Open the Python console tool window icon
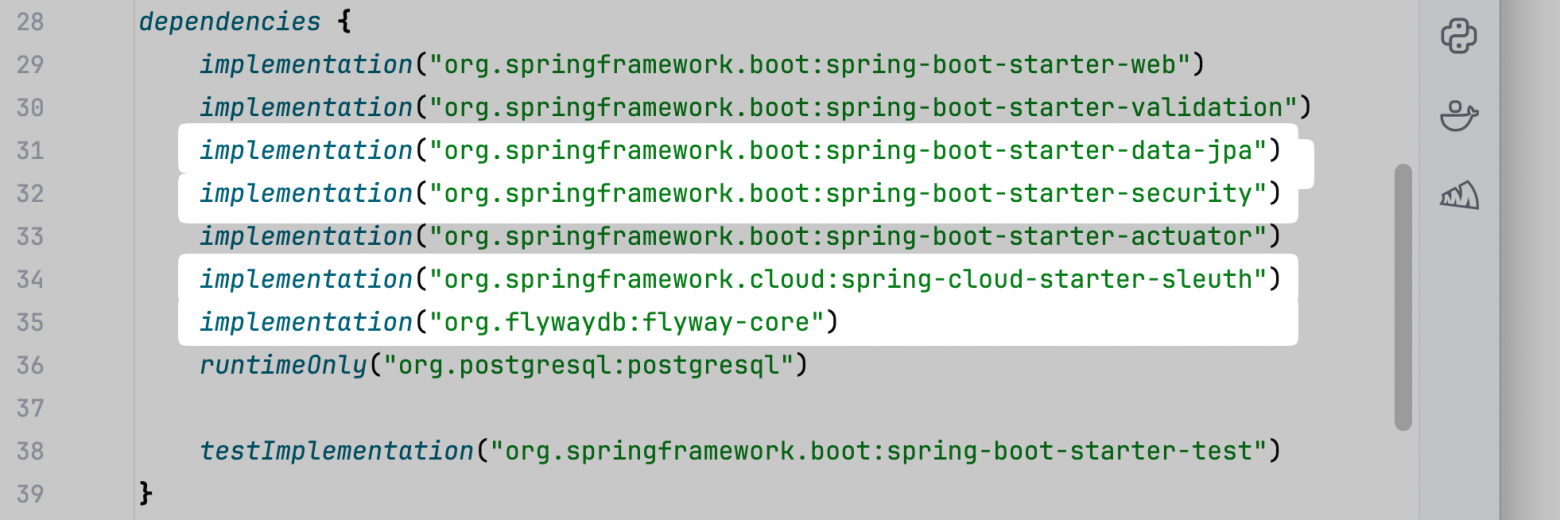1560x520 pixels. (x=1459, y=37)
